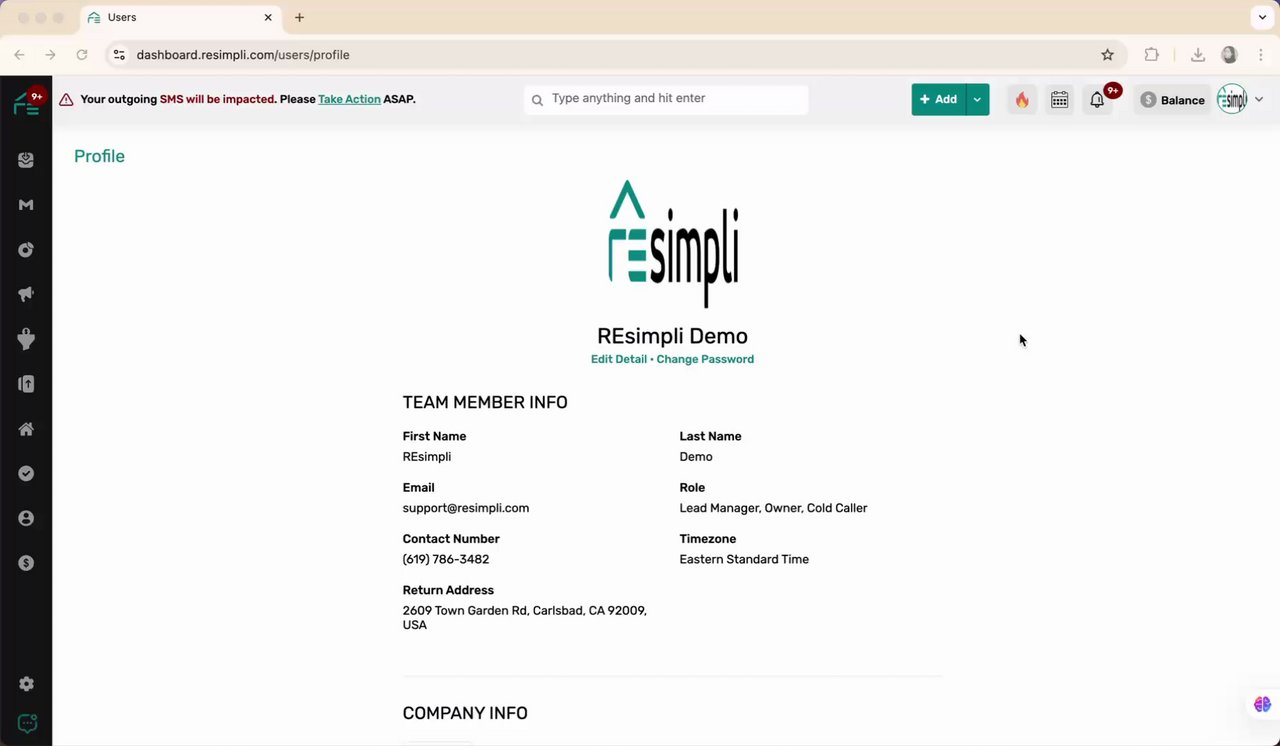The image size is (1280, 746).
Task: Click the green Add button
Action: 938,99
